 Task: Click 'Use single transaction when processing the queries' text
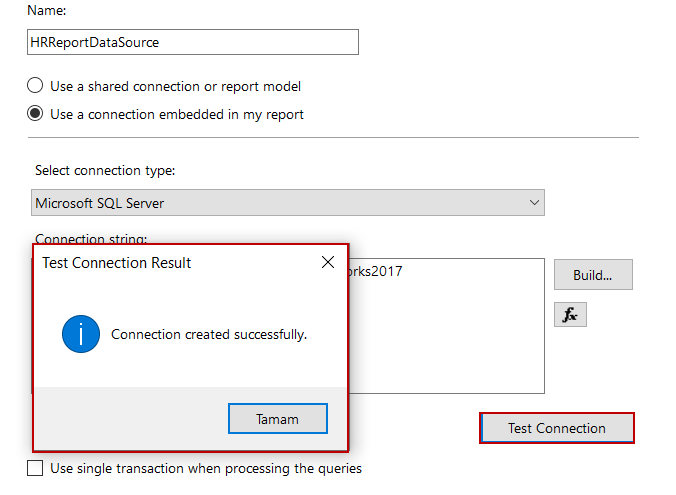pyautogui.click(x=206, y=468)
